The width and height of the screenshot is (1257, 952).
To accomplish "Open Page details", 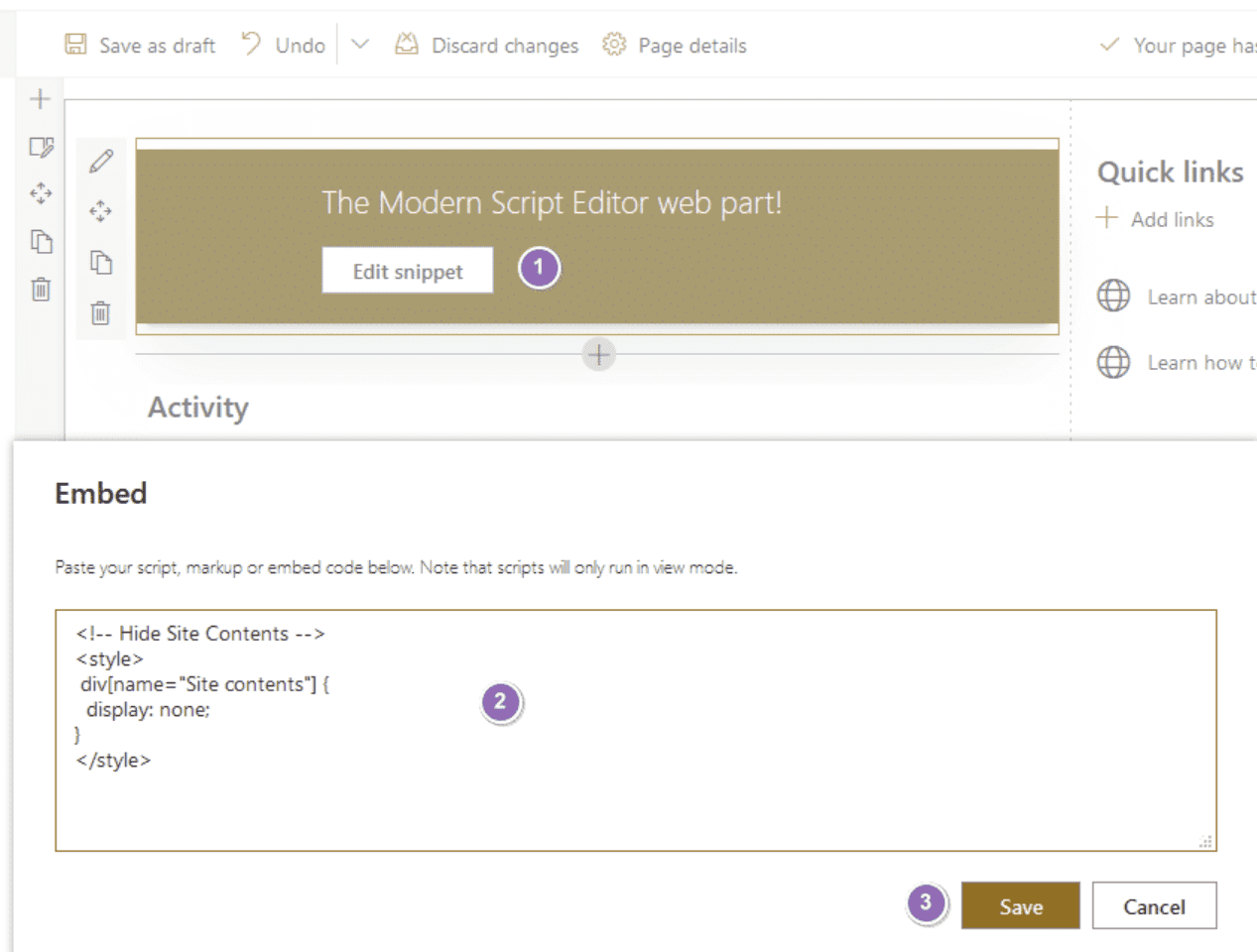I will click(x=675, y=46).
